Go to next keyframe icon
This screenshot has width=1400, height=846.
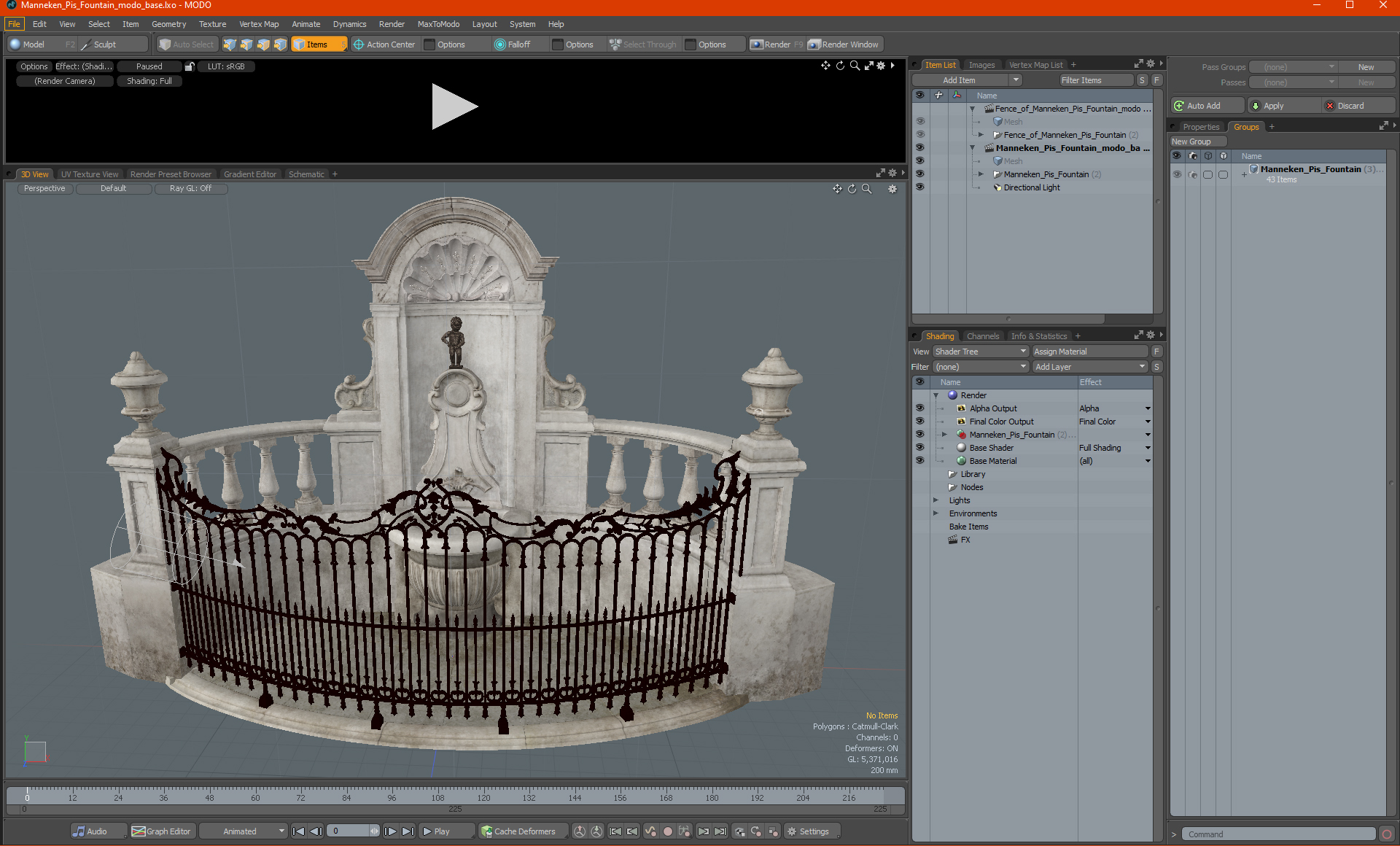tap(703, 831)
